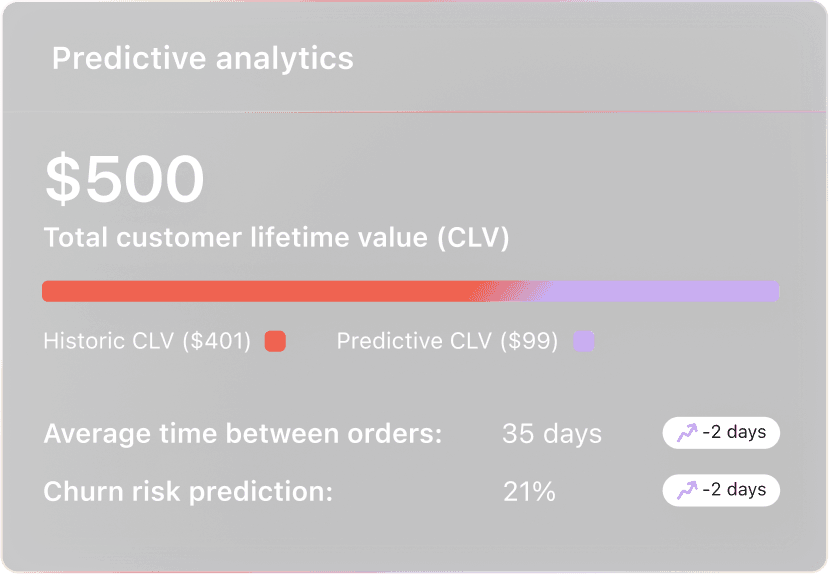
Task: Click the -2 days badge for average time
Action: (x=721, y=433)
